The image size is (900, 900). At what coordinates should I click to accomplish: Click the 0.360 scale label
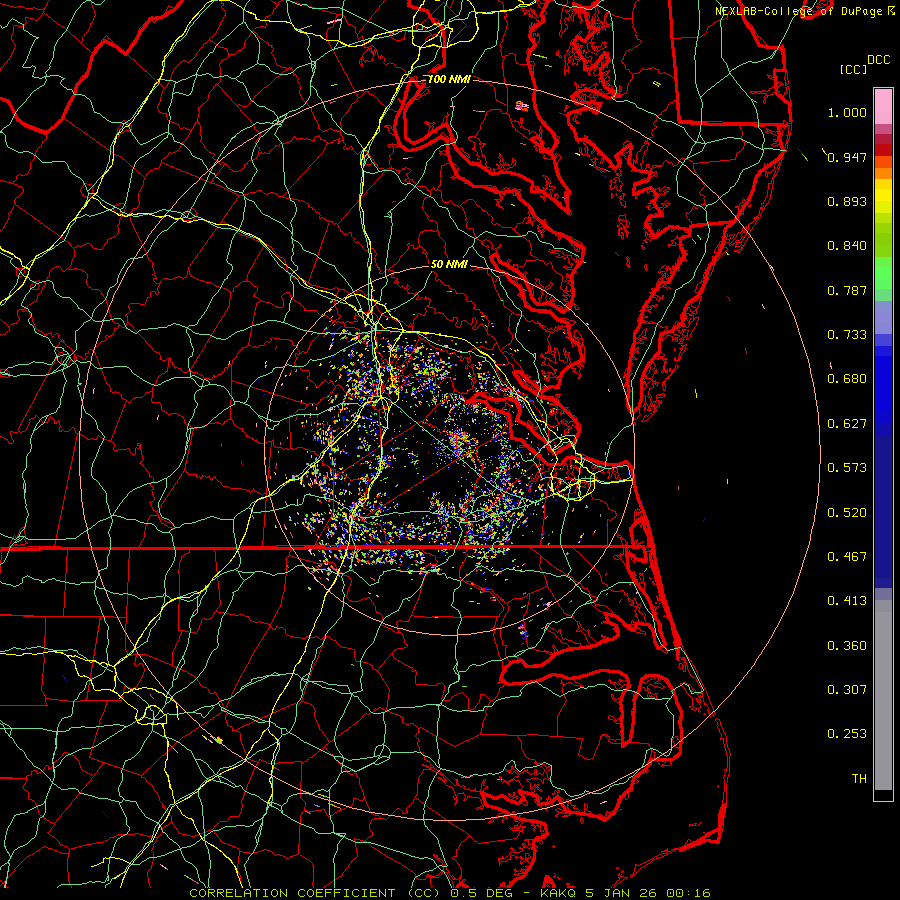tap(847, 646)
